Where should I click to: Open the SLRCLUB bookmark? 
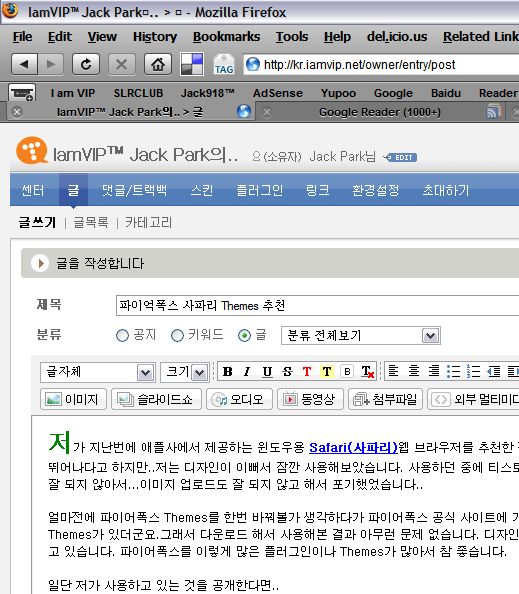coord(138,93)
